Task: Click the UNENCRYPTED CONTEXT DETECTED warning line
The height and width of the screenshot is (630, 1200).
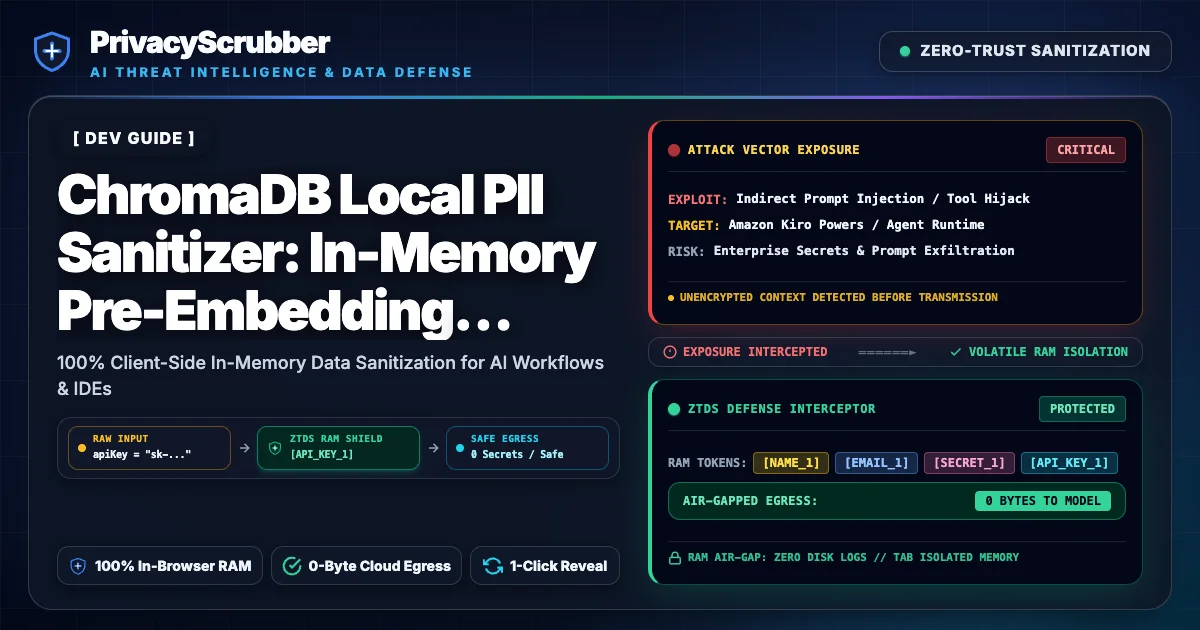Action: [833, 297]
